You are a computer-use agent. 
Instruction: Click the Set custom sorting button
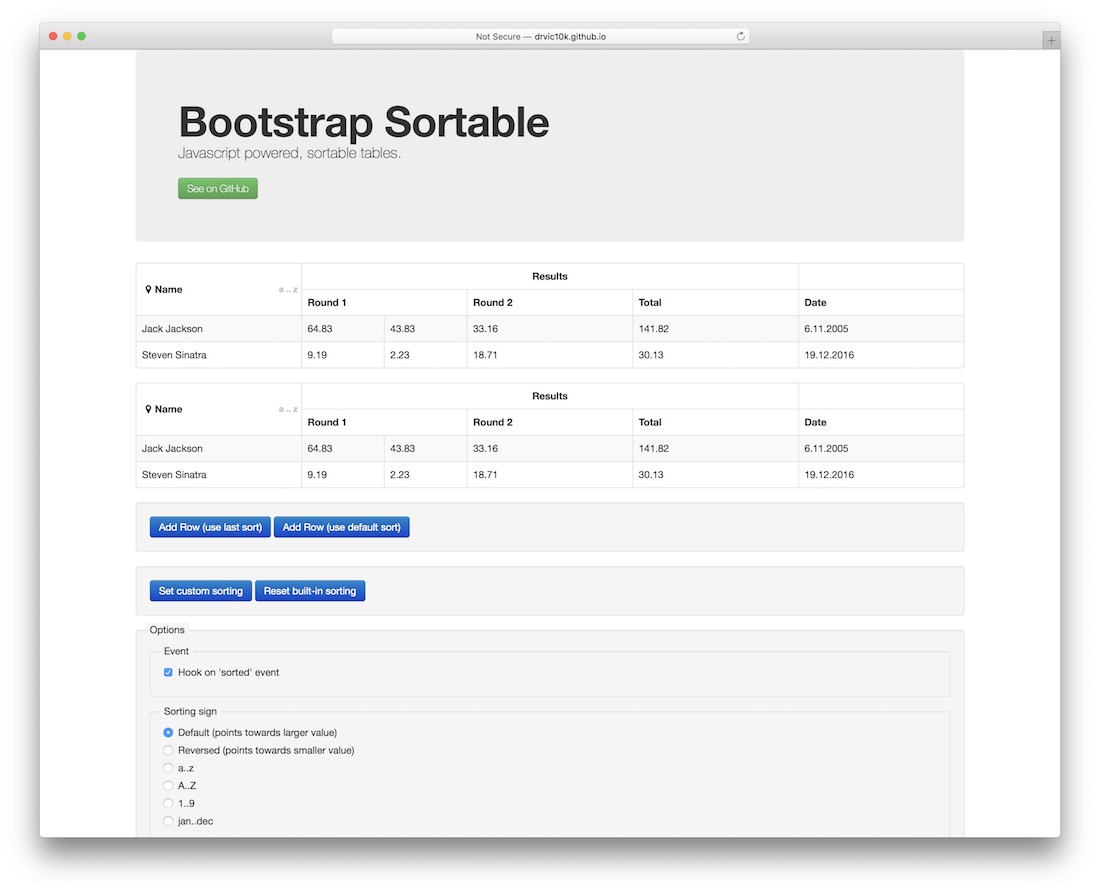[201, 591]
